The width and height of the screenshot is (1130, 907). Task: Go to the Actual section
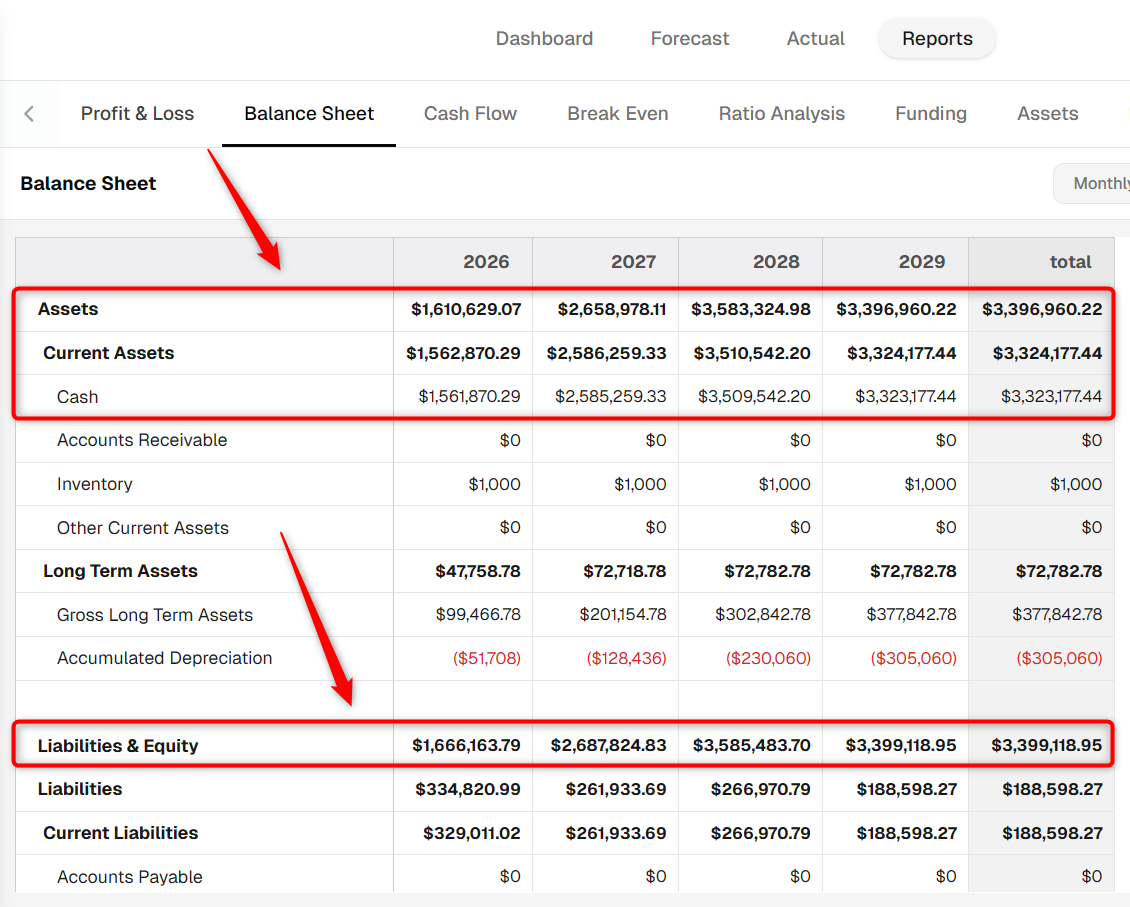click(x=815, y=38)
